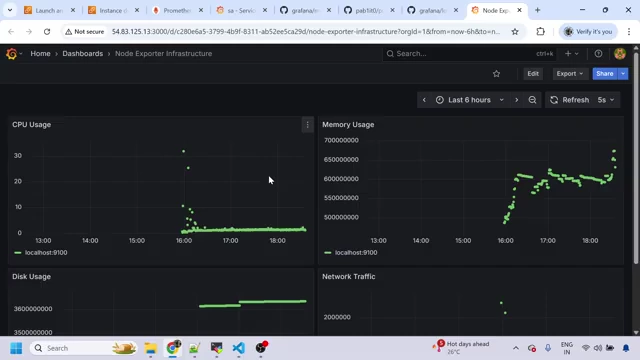Screen dimensions: 640x360
Task: Expand the Share options arrow
Action: click(623, 74)
